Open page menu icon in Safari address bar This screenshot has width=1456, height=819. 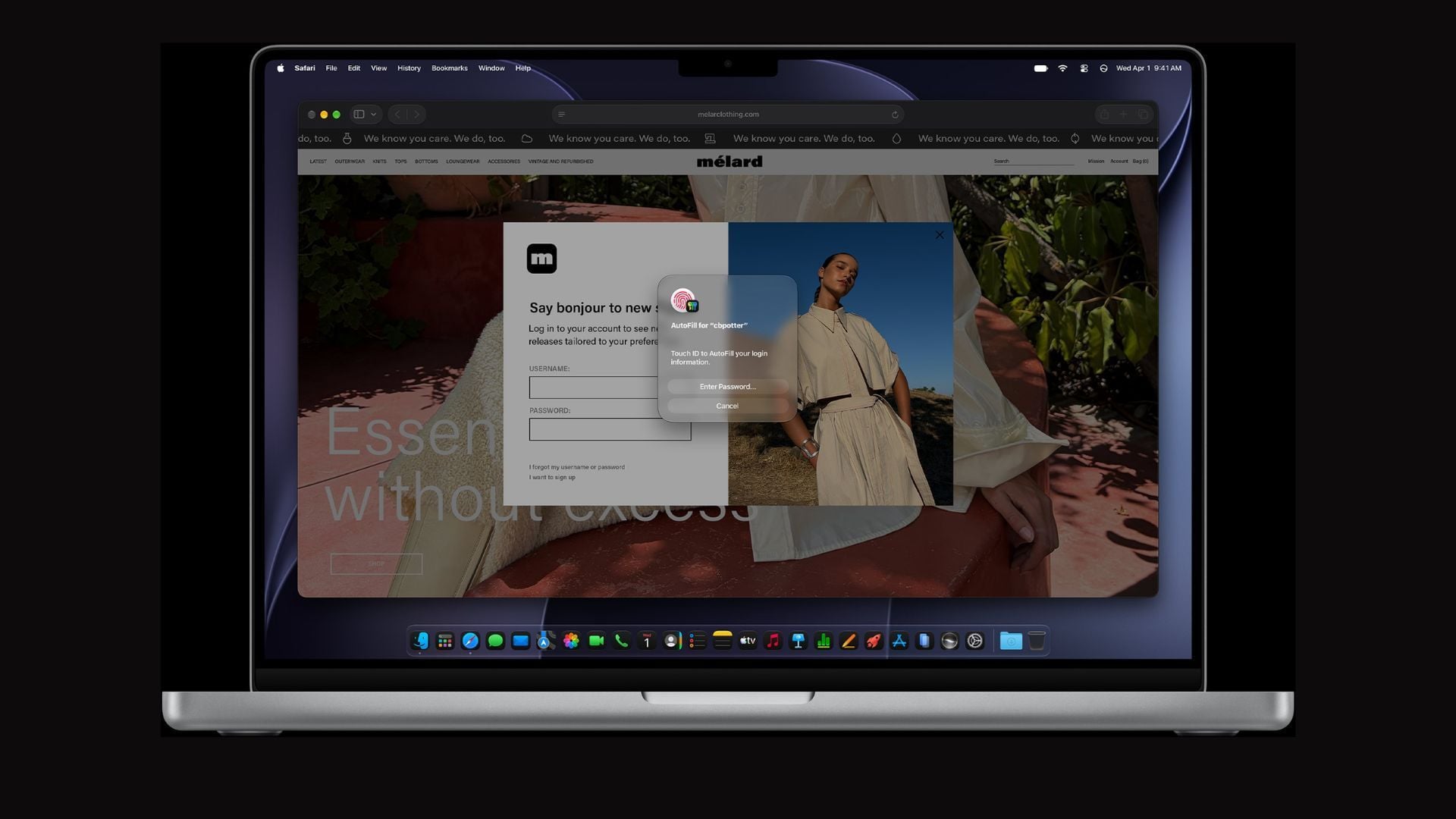coord(561,115)
